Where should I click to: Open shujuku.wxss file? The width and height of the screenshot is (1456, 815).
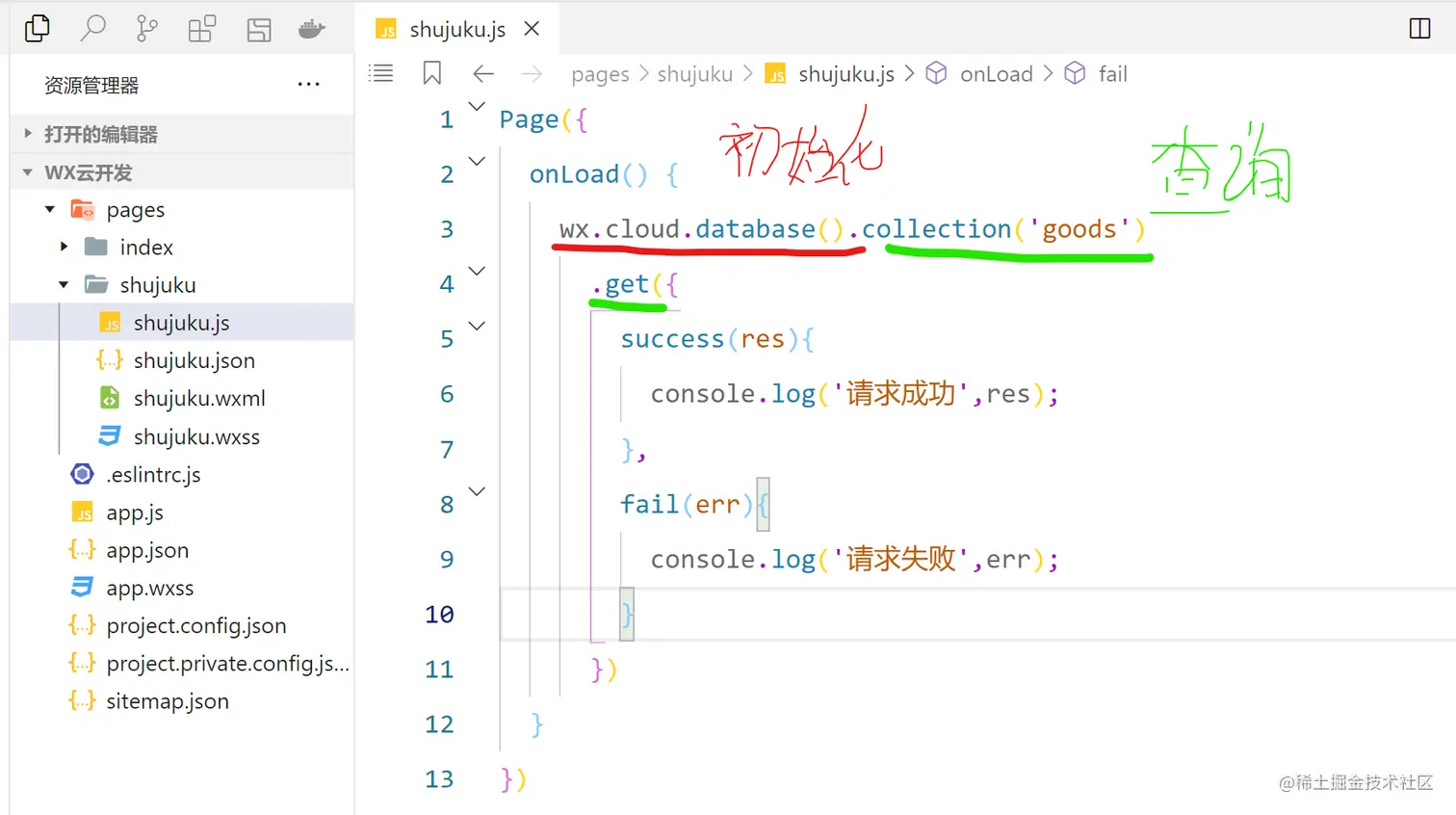coord(182,436)
